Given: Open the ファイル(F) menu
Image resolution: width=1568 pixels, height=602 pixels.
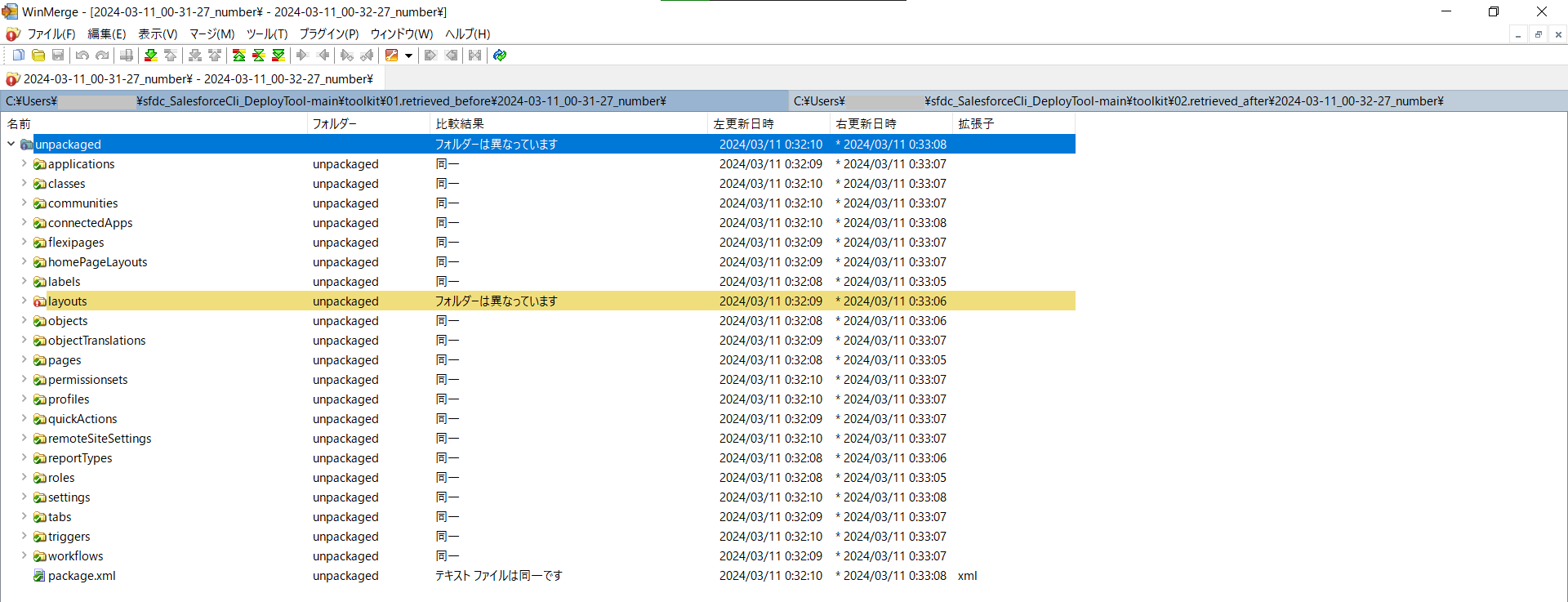Looking at the screenshot, I should point(51,33).
